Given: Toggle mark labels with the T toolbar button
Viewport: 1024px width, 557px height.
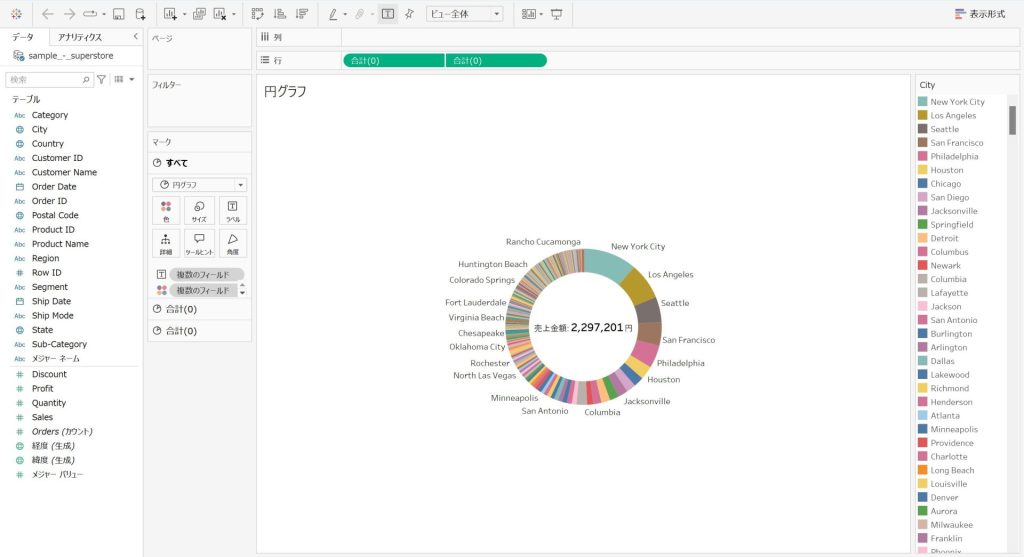Looking at the screenshot, I should [x=387, y=14].
